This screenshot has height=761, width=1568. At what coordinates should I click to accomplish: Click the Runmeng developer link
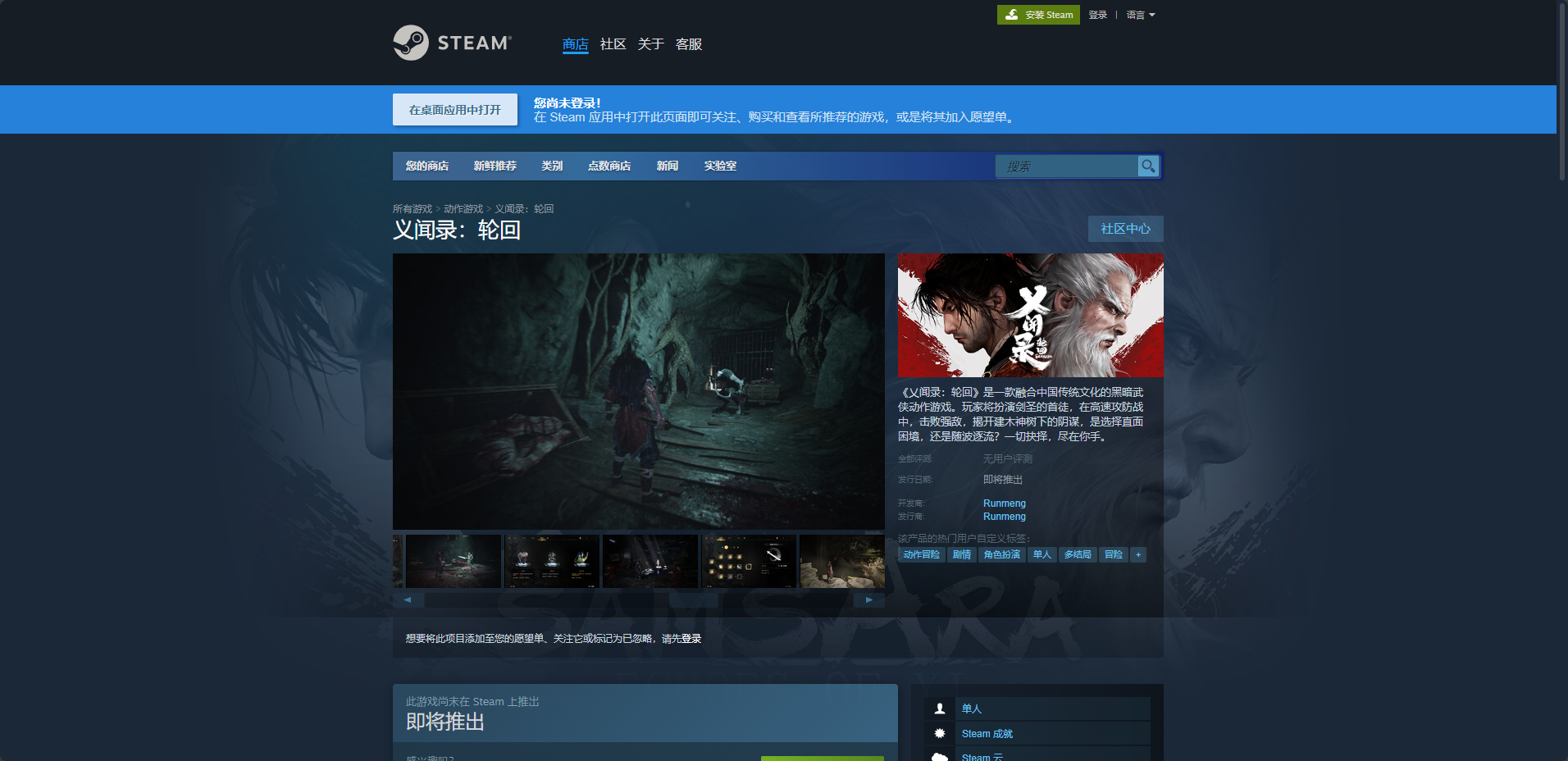click(1005, 504)
